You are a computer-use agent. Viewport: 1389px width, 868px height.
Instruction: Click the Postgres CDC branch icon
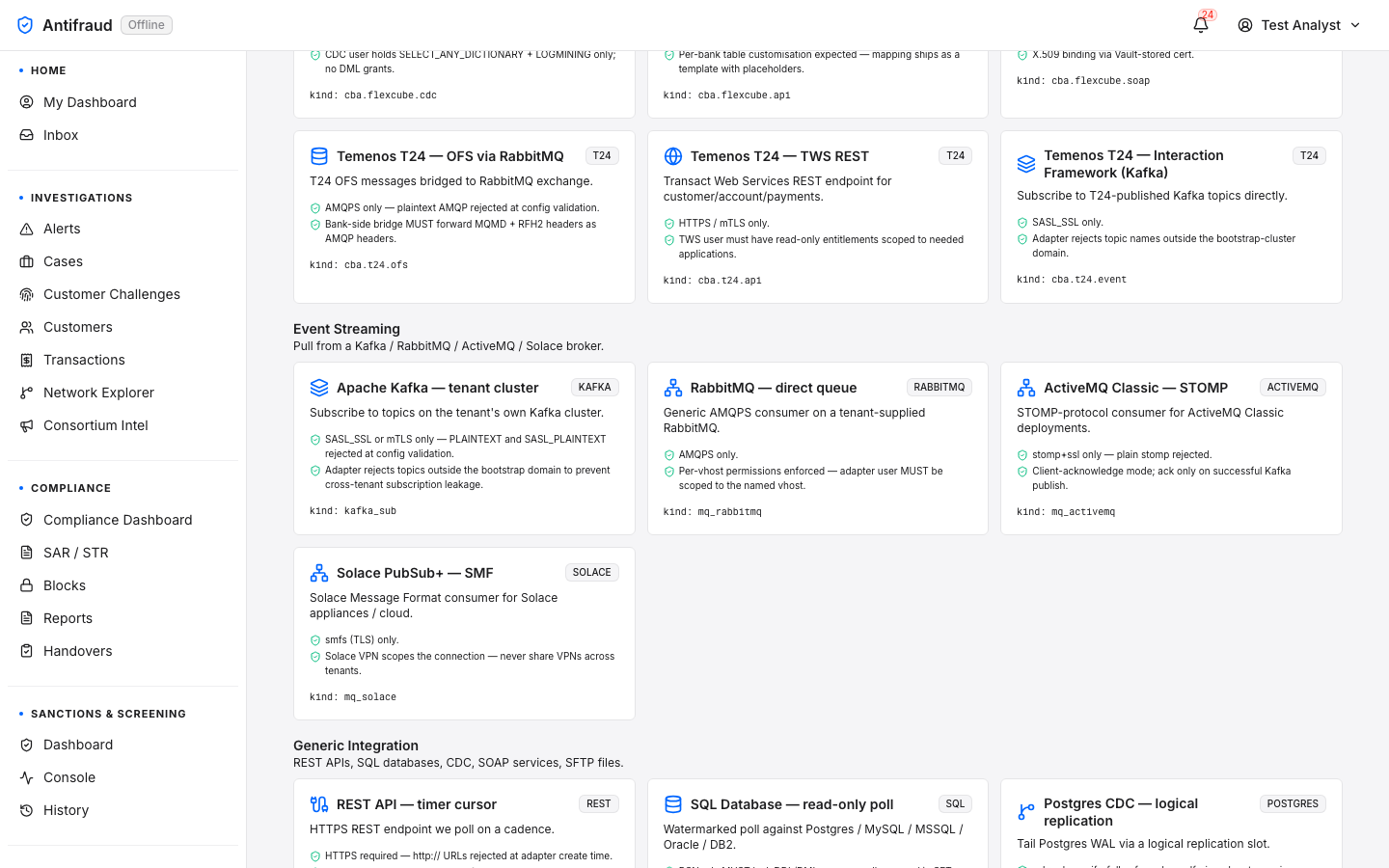point(1026,812)
